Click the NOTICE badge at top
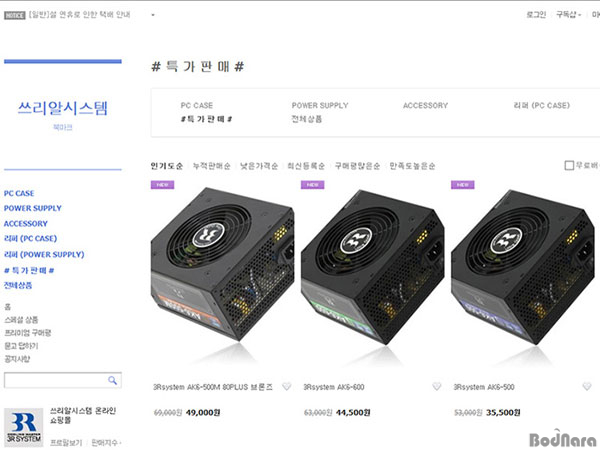The height and width of the screenshot is (450, 600). [x=15, y=15]
